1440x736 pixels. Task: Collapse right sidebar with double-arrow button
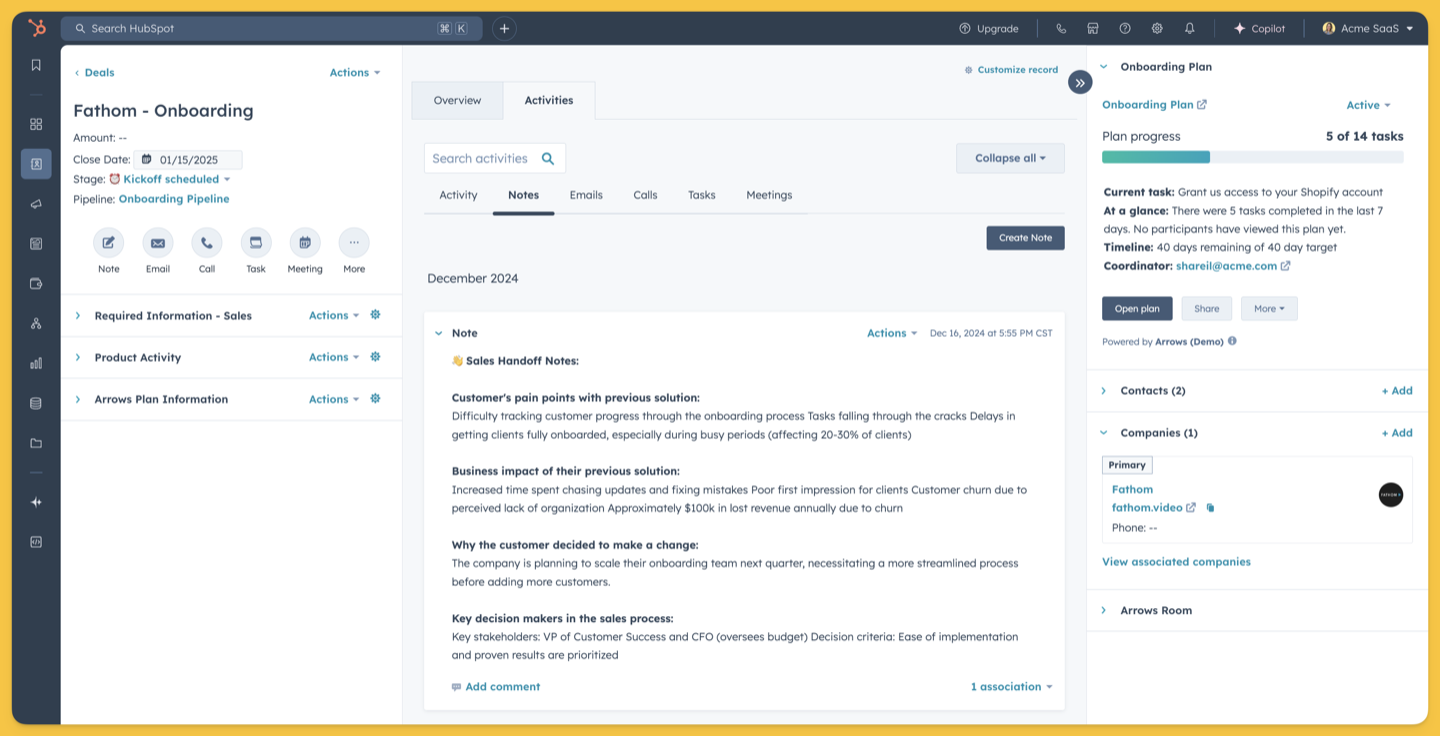(x=1080, y=82)
